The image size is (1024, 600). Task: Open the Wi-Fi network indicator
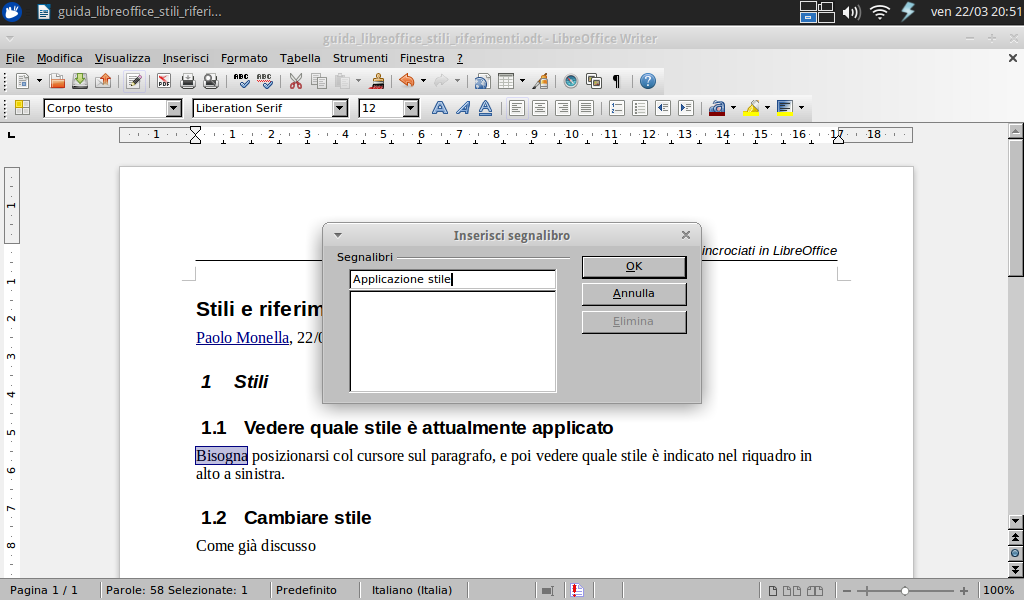click(880, 12)
